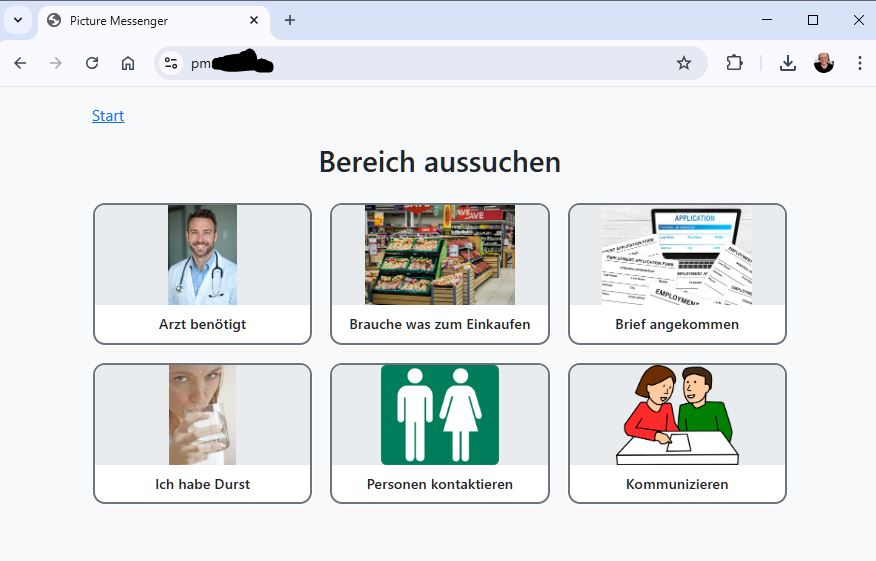
Task: Choose the Ich habe Durst label
Action: (202, 484)
